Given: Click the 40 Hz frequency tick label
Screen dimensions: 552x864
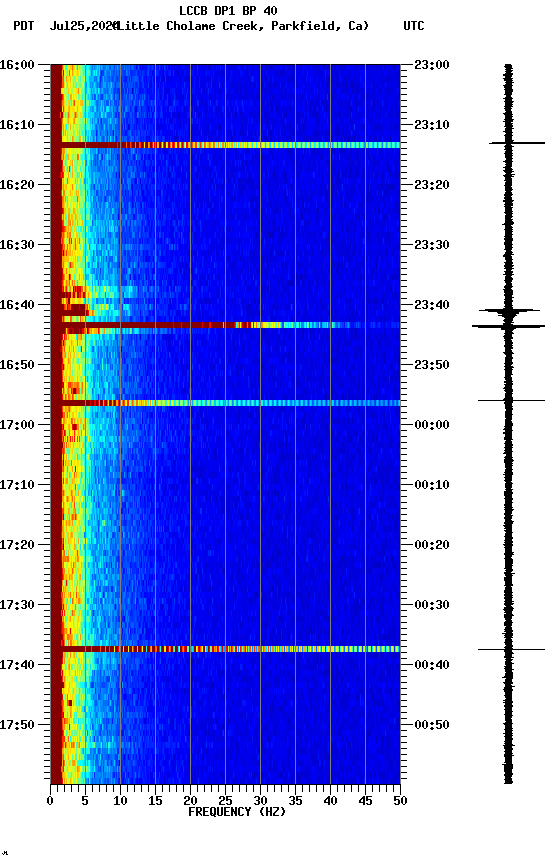Looking at the screenshot, I should [330, 801].
